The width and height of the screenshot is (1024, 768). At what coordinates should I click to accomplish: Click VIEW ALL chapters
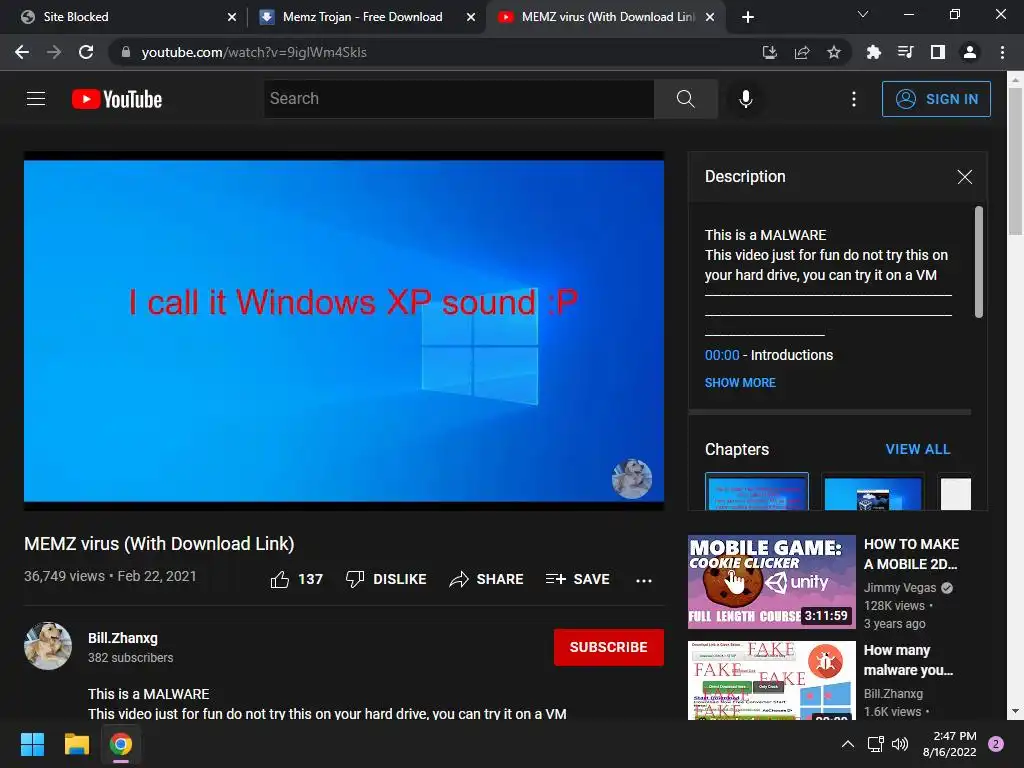(918, 449)
